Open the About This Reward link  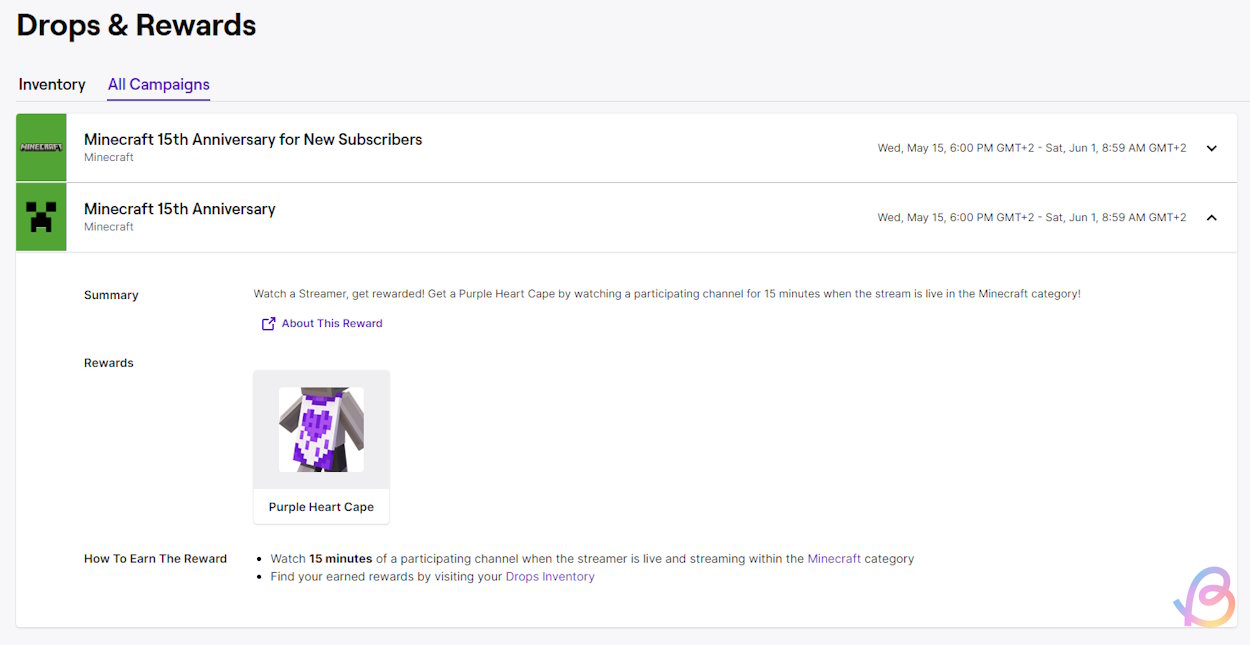(331, 323)
